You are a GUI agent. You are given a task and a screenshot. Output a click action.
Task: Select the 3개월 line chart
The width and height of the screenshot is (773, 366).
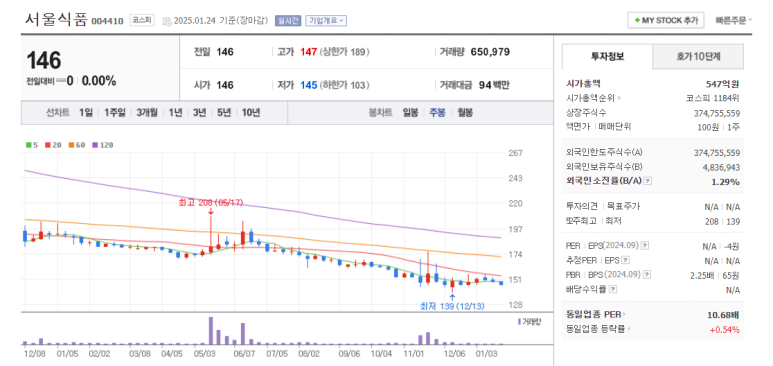pos(147,112)
